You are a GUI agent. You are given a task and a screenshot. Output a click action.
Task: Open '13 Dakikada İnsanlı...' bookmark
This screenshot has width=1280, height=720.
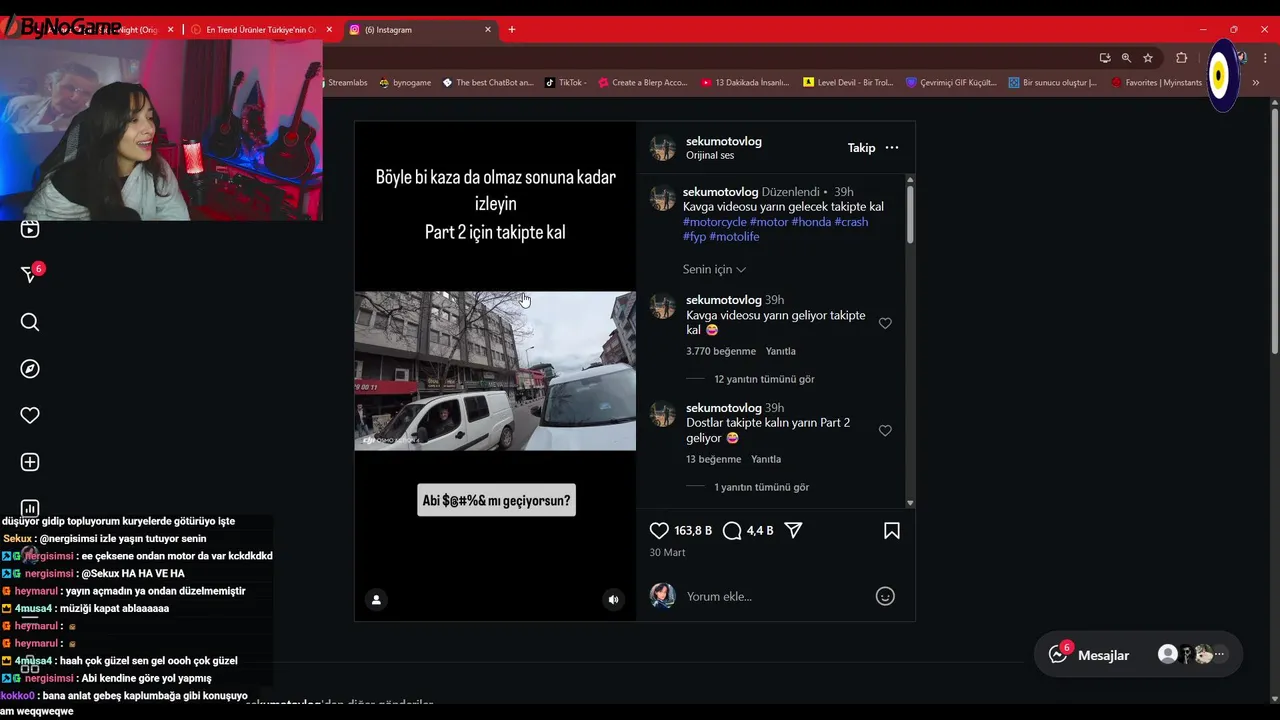click(745, 83)
